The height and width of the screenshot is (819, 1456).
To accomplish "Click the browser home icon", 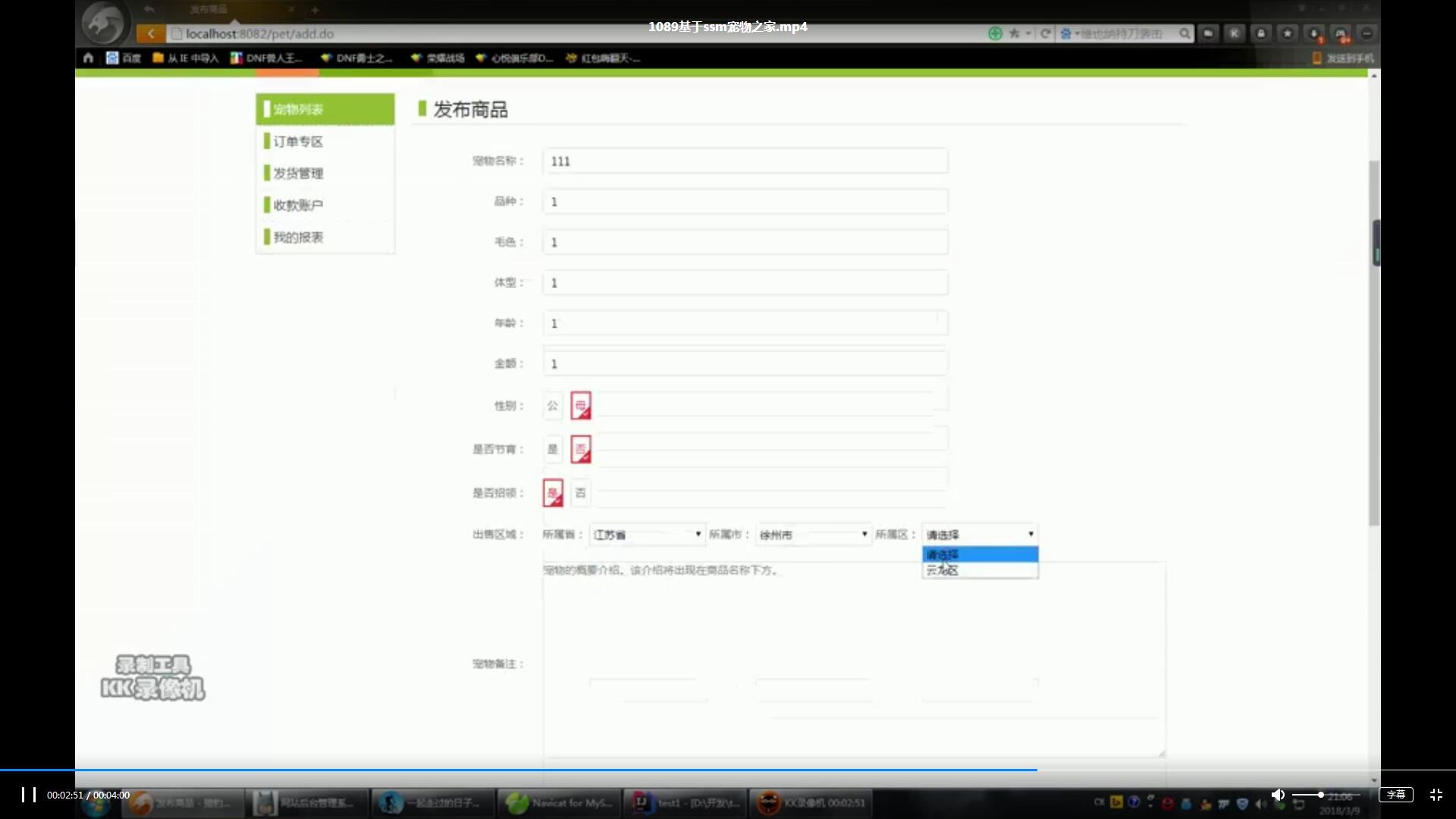I will pyautogui.click(x=88, y=58).
